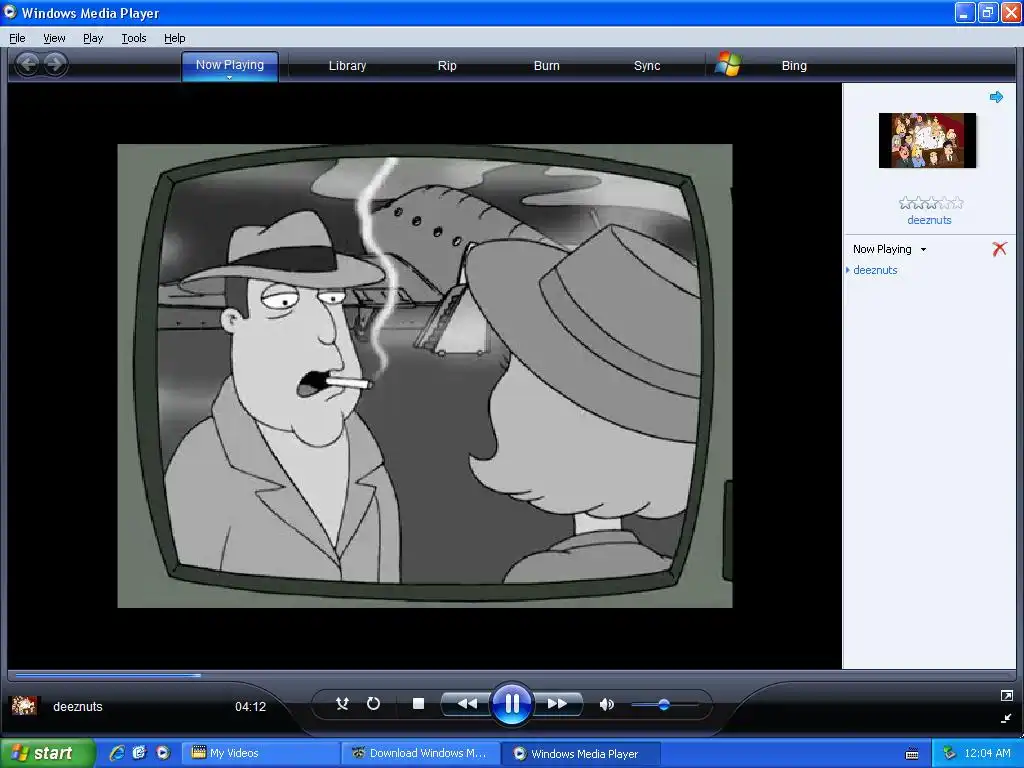Select the deeznuts item in the playlist
The width and height of the screenshot is (1024, 768).
pyautogui.click(x=875, y=270)
